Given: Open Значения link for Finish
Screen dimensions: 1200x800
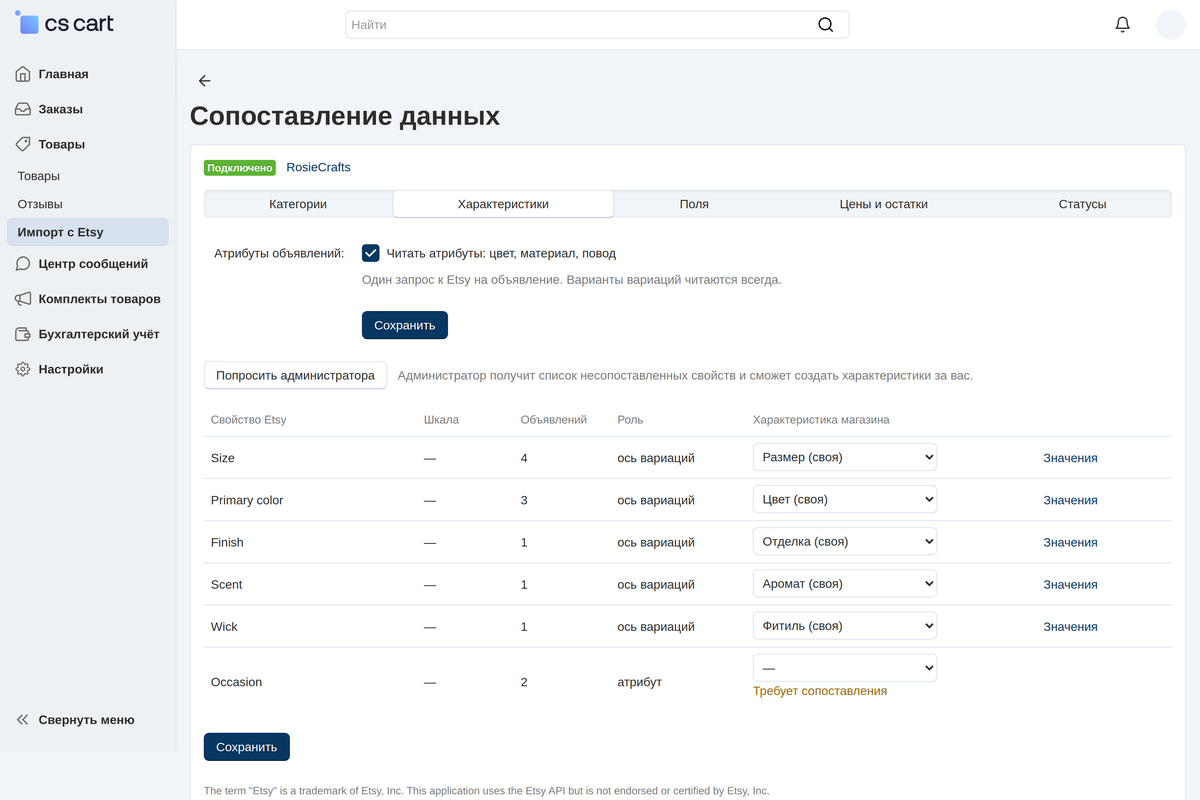Looking at the screenshot, I should tap(1070, 542).
